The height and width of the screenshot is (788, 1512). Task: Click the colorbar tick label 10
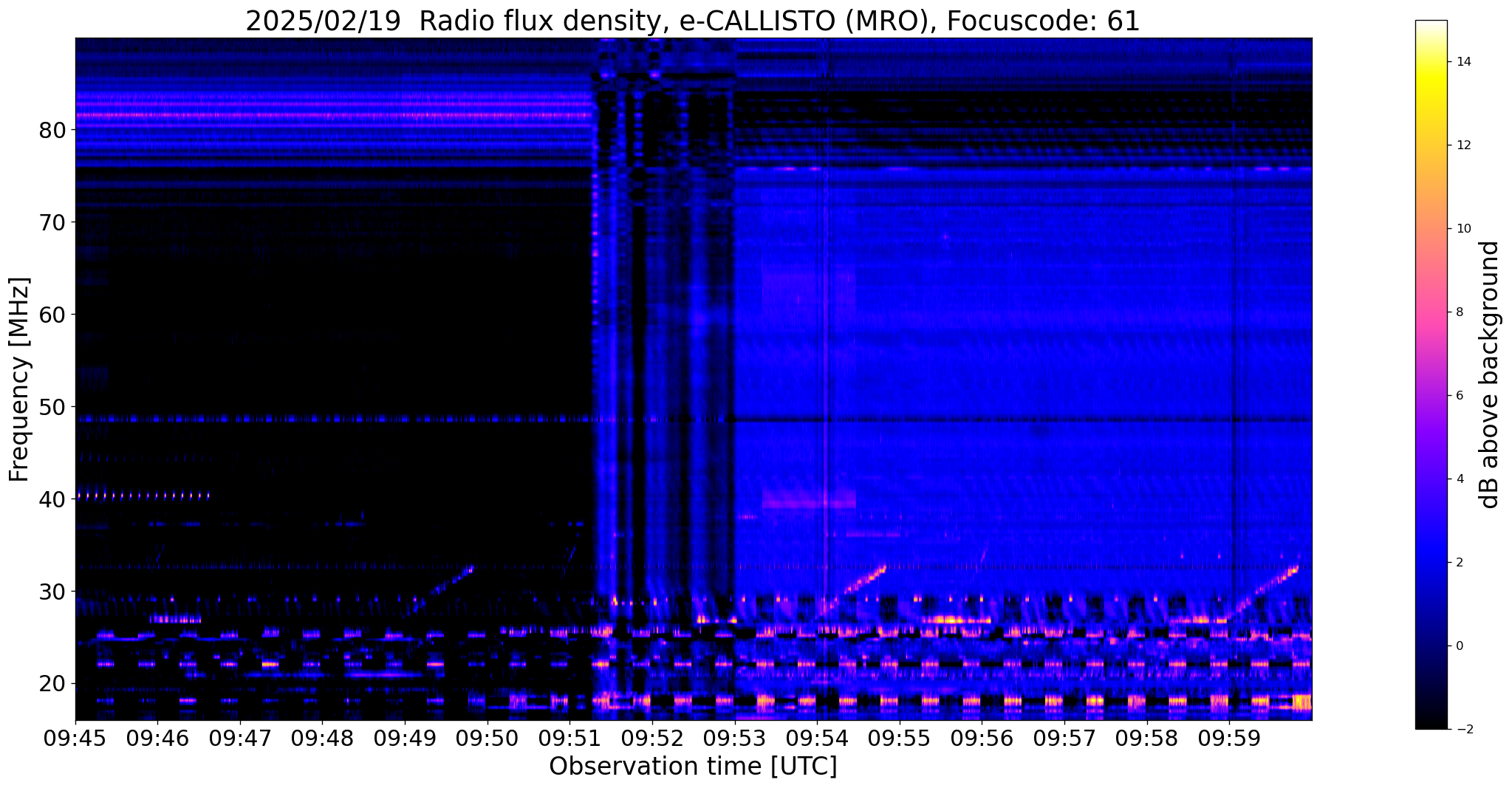[x=1463, y=229]
